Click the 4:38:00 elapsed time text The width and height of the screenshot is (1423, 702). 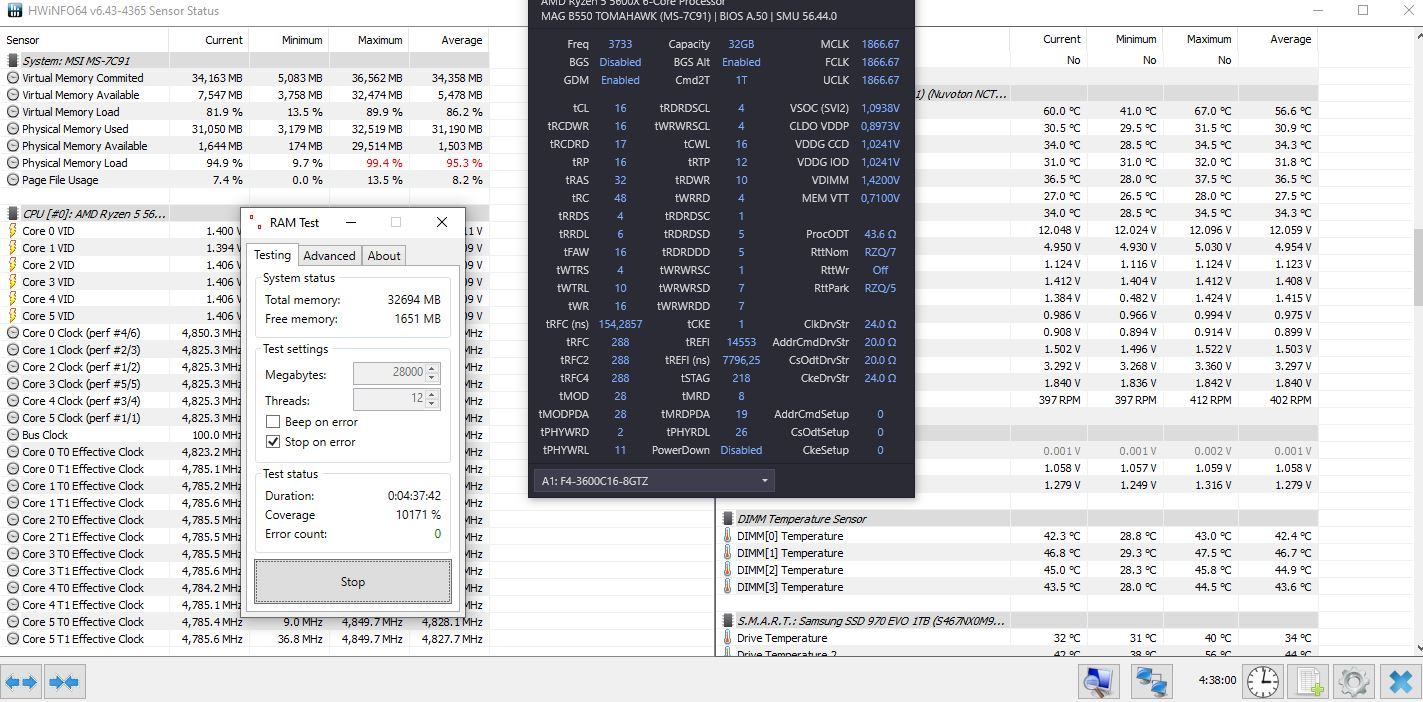point(1217,680)
